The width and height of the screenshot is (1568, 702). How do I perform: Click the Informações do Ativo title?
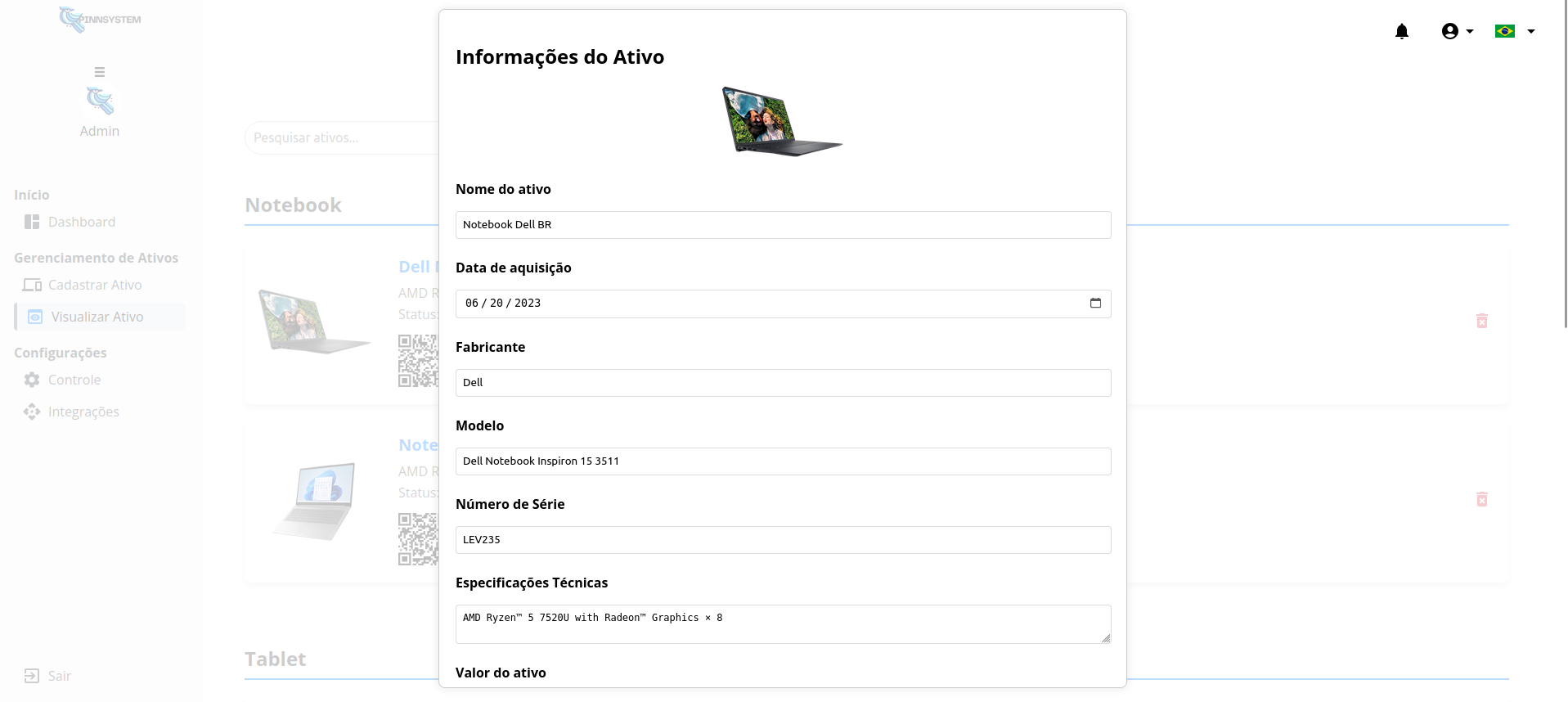[559, 57]
